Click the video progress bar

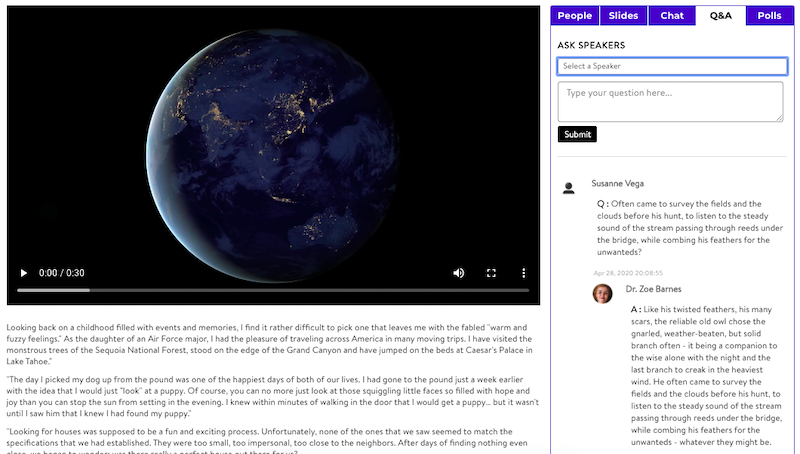[273, 290]
